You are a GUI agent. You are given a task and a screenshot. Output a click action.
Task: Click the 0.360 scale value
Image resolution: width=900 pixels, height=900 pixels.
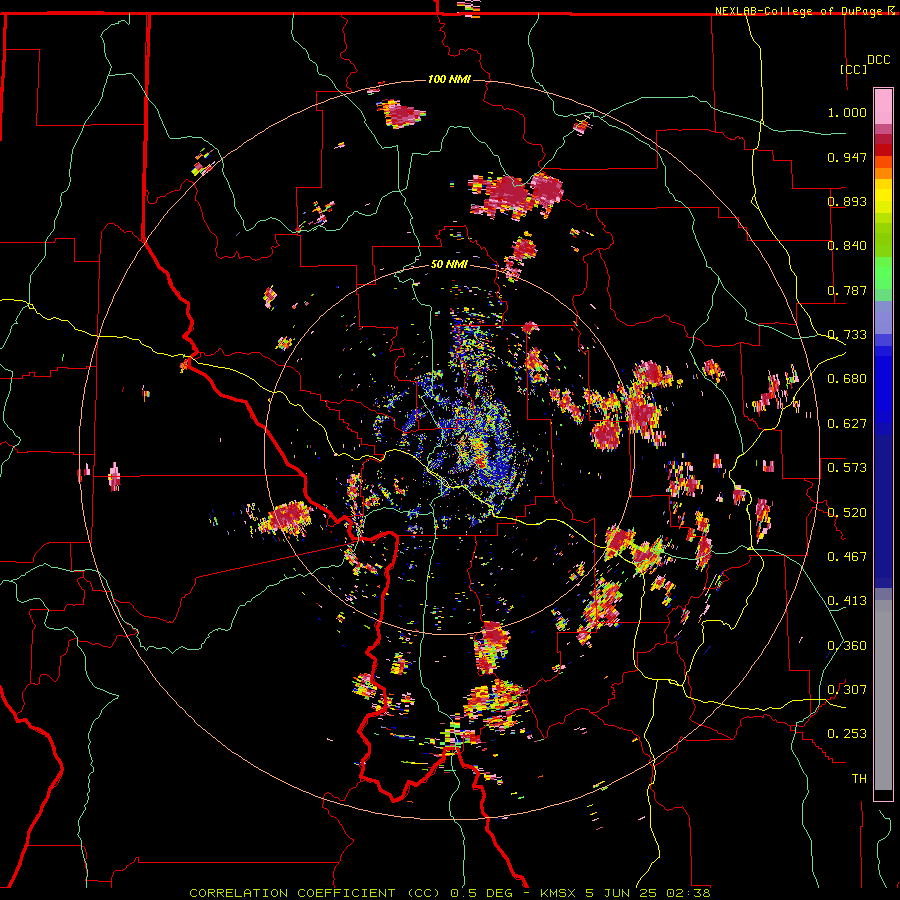847,646
